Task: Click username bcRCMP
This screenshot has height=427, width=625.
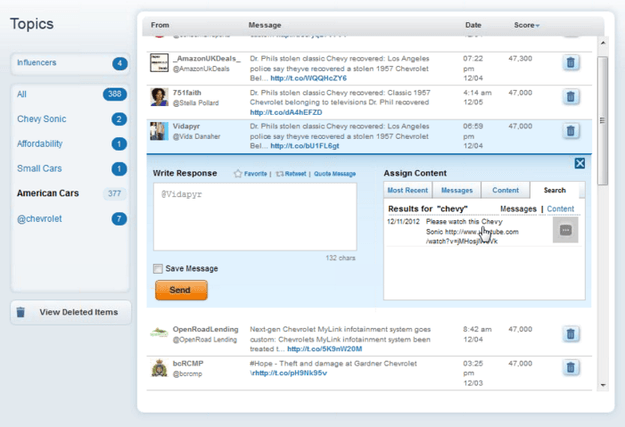Action: coord(188,364)
